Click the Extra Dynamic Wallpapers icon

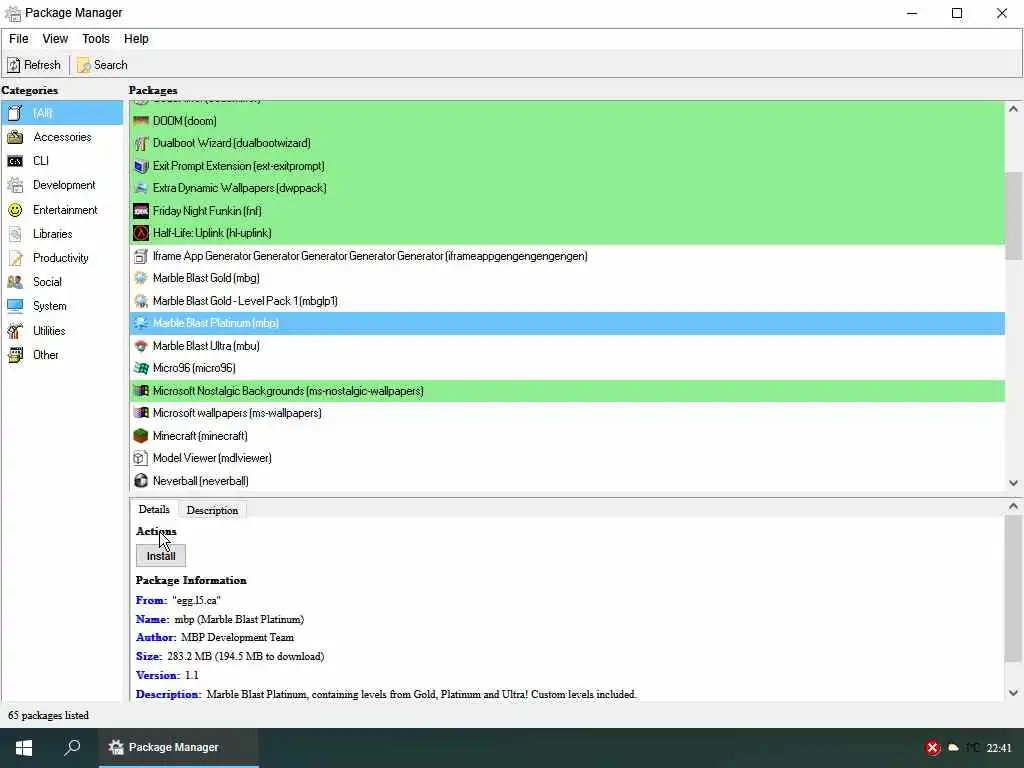(140, 188)
